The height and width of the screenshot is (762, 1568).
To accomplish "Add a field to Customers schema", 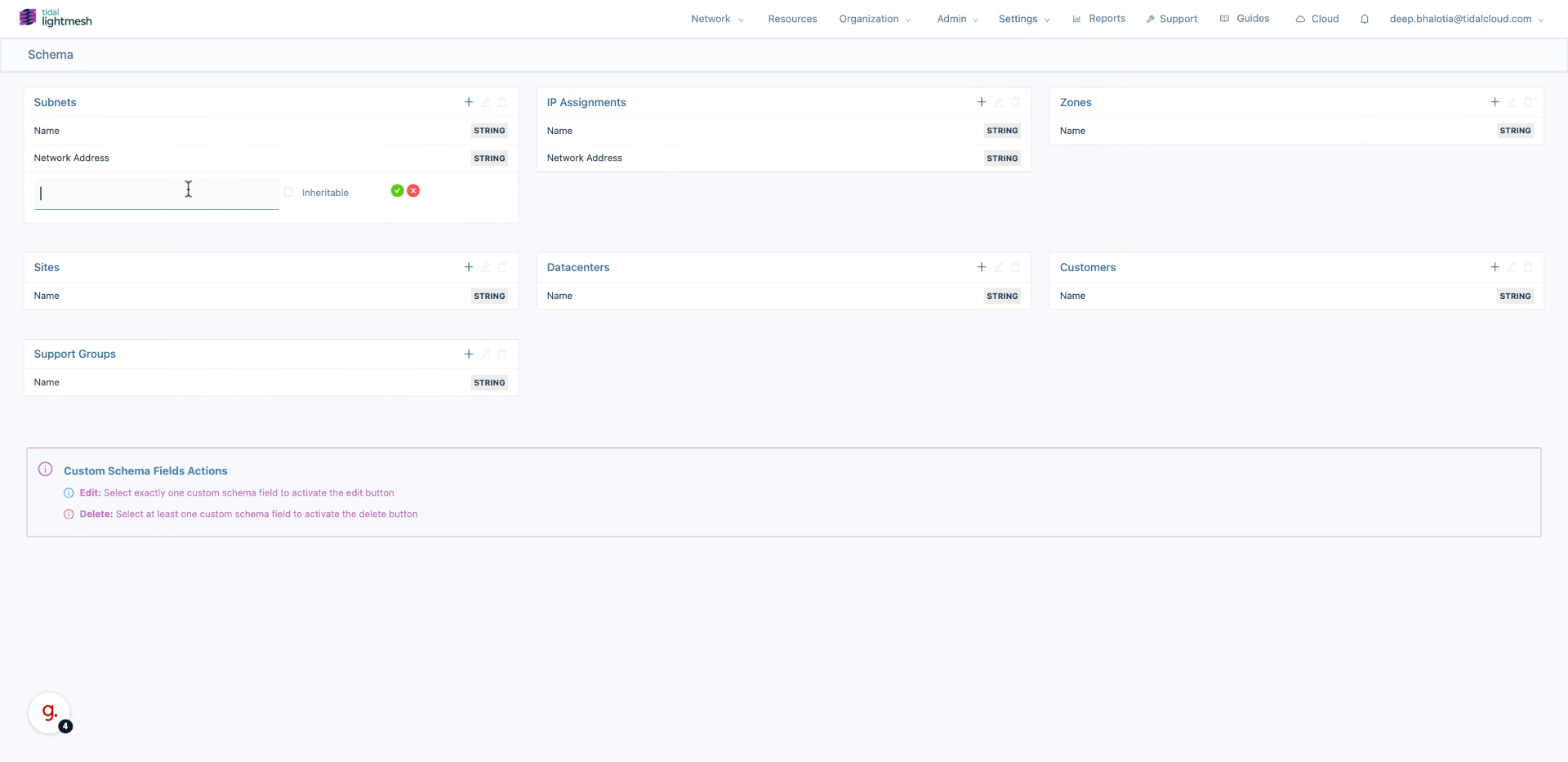I will [x=1494, y=267].
